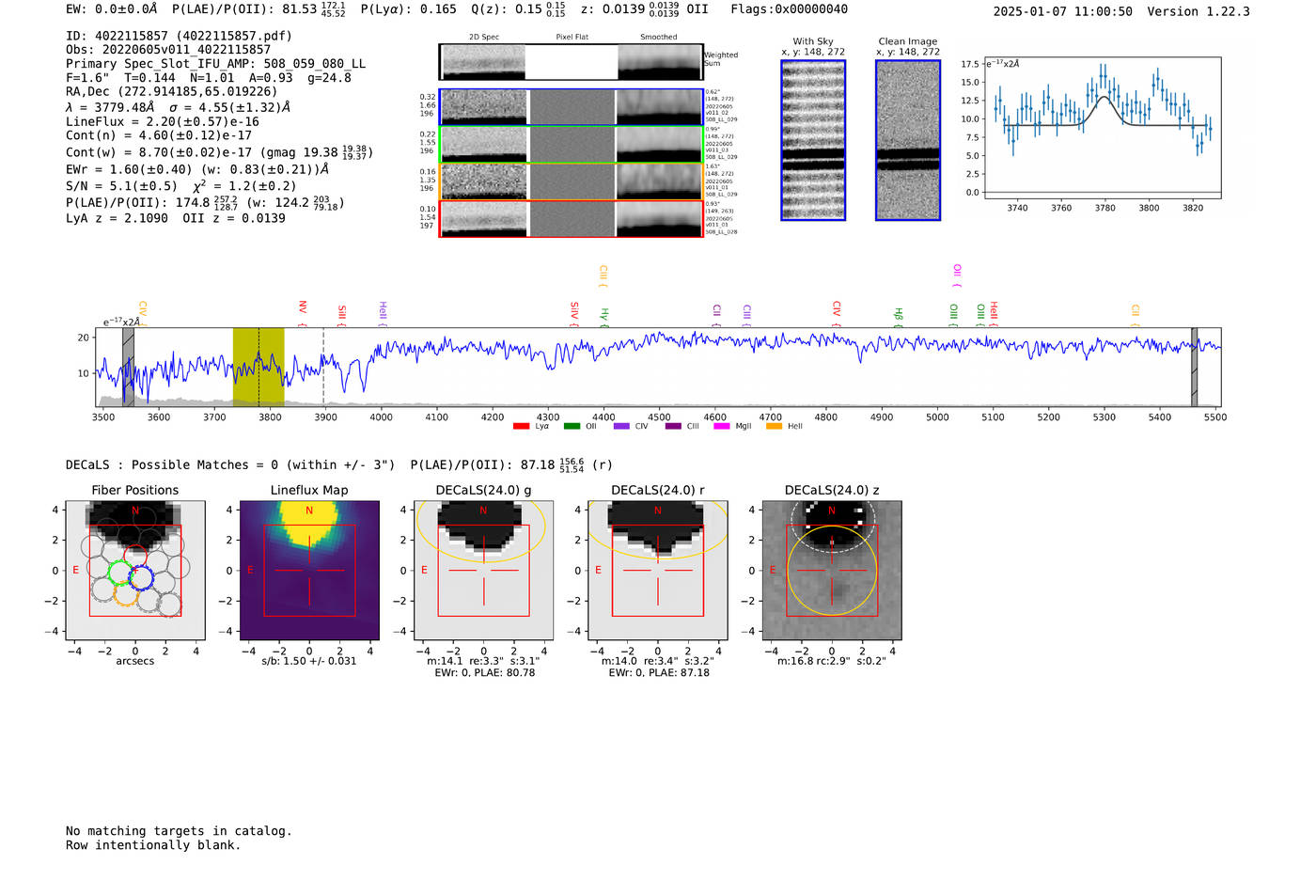Select the With Sky CCD image

pos(813,140)
